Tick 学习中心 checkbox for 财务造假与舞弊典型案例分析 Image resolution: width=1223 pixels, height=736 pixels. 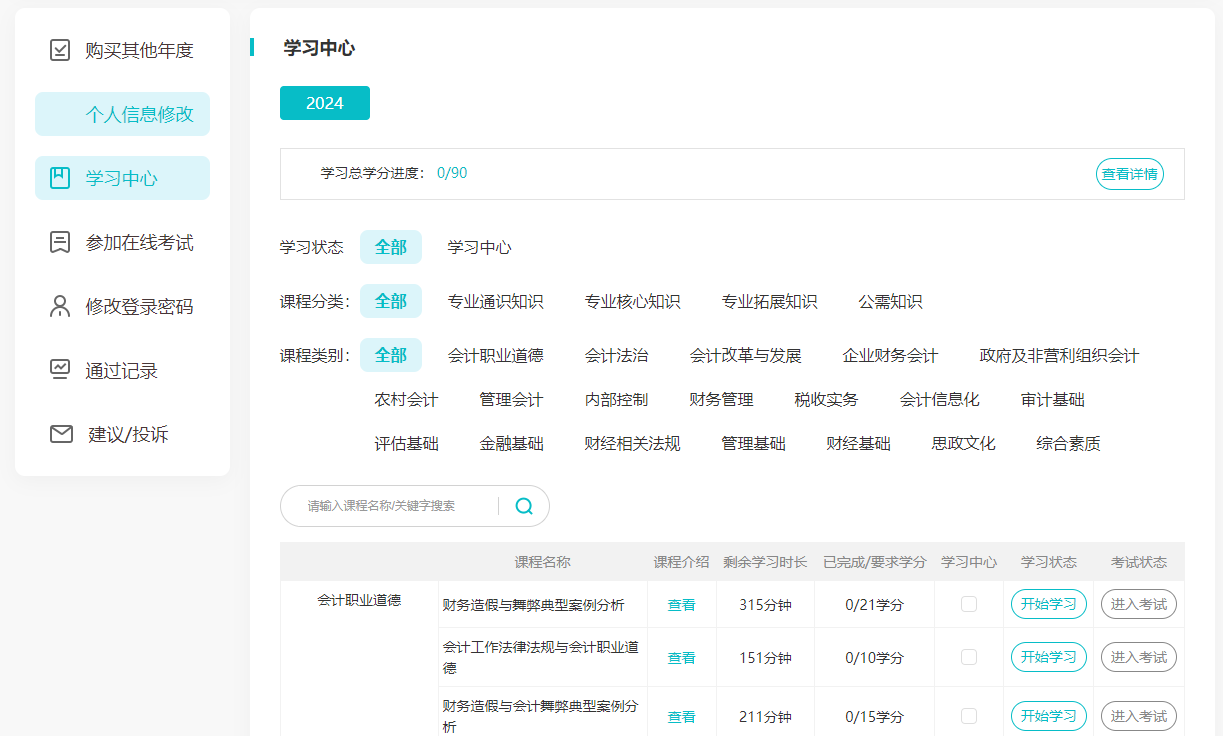[968, 604]
